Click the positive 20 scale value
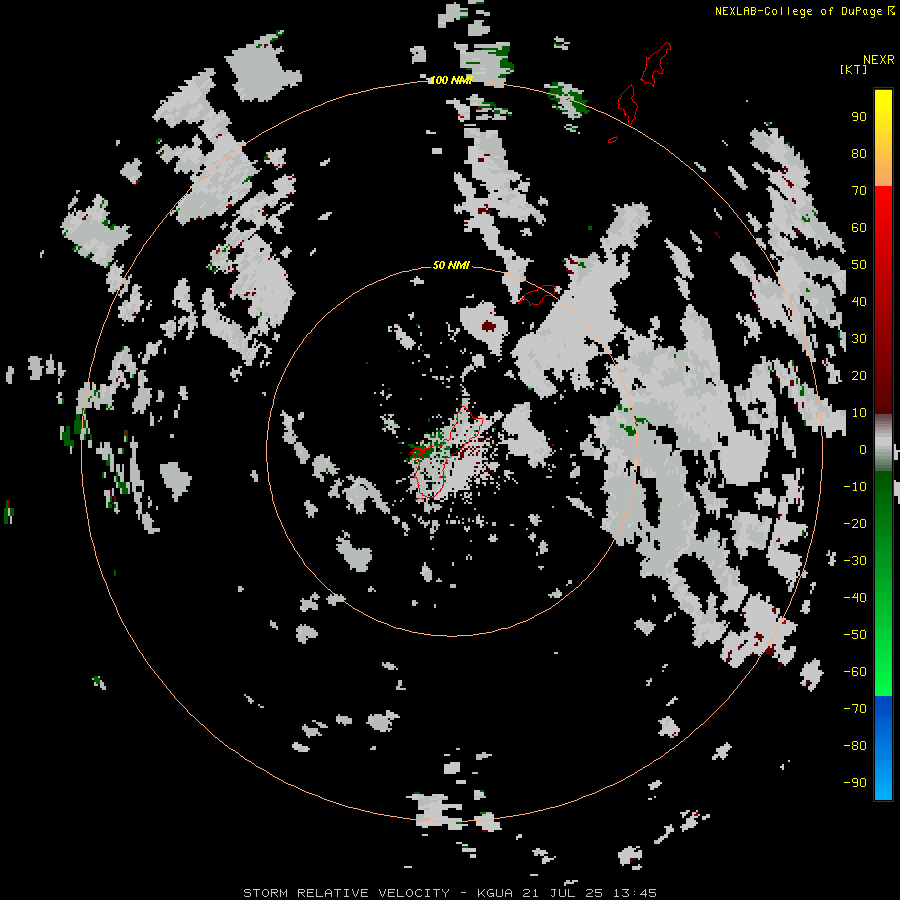The width and height of the screenshot is (900, 900). coord(859,375)
